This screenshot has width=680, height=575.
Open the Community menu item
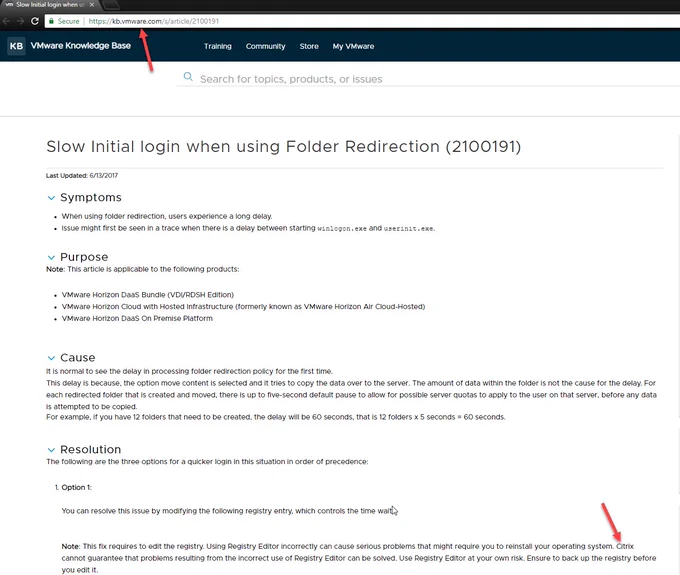pyautogui.click(x=265, y=46)
